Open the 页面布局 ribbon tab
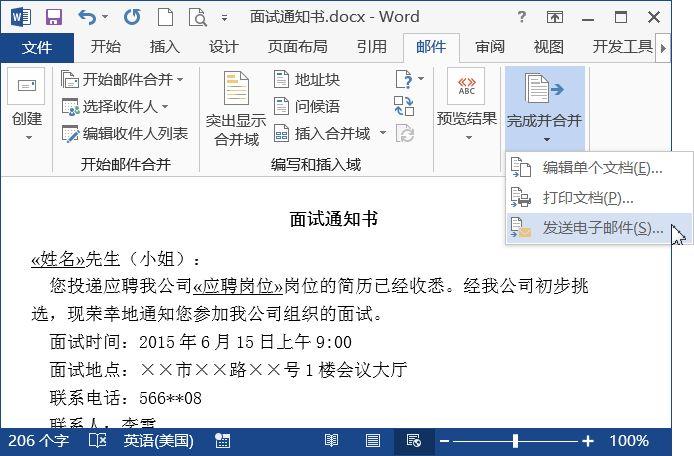This screenshot has height=456, width=694. point(297,46)
